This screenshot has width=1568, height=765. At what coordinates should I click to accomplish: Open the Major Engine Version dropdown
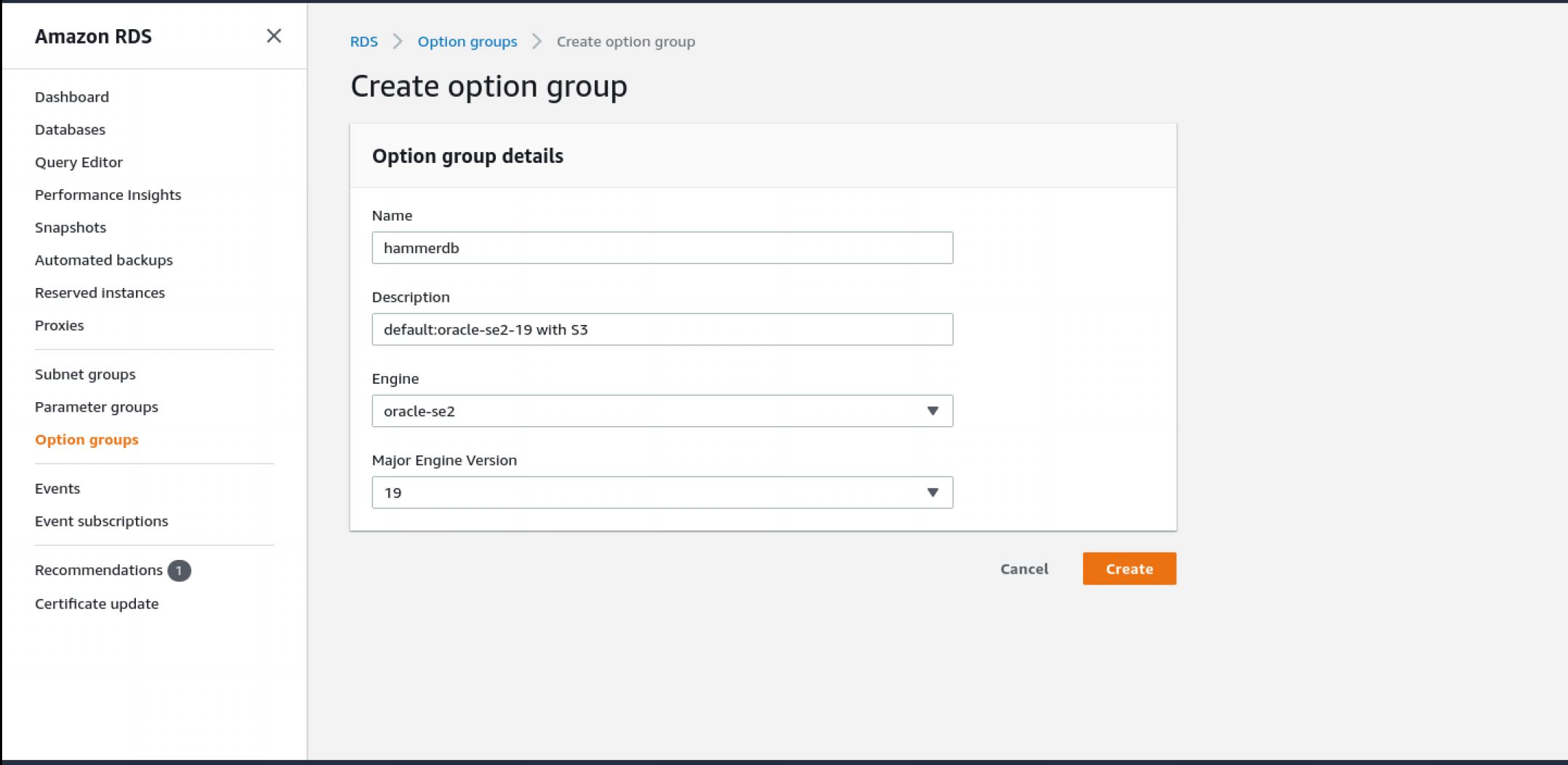pos(662,492)
